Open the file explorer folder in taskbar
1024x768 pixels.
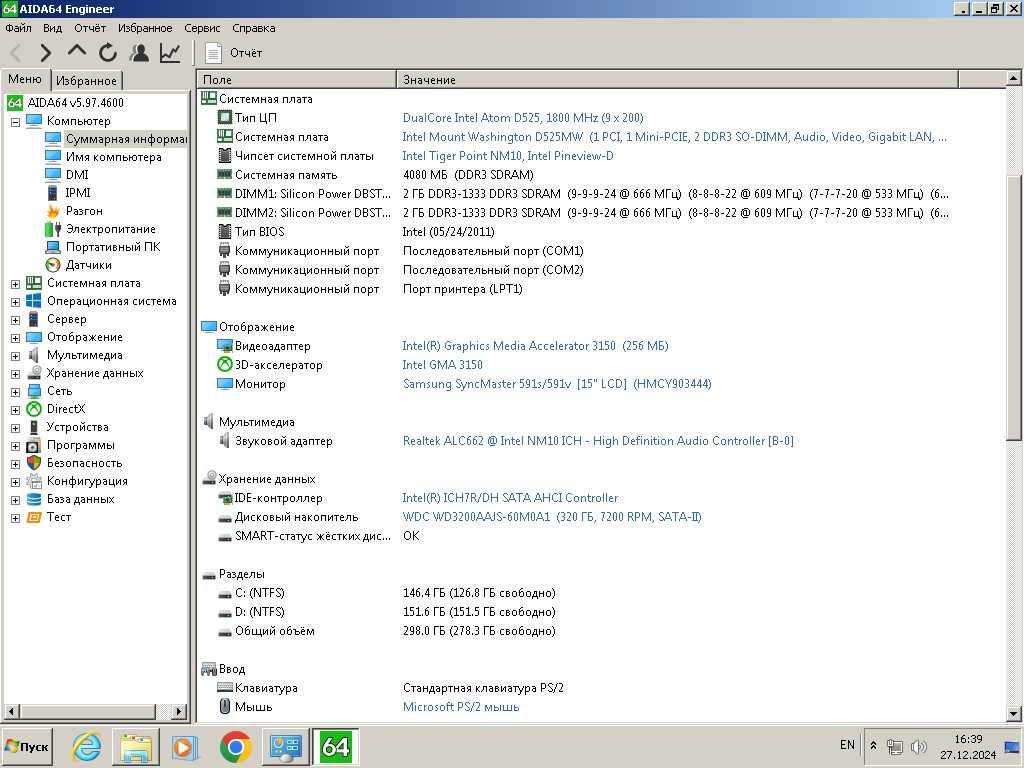click(136, 746)
